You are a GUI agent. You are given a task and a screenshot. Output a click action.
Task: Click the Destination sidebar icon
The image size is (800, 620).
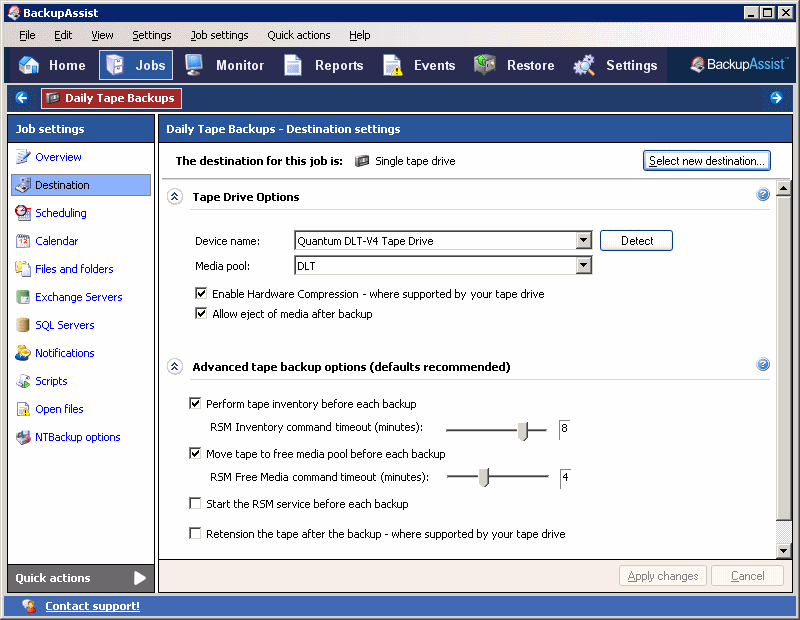point(23,185)
